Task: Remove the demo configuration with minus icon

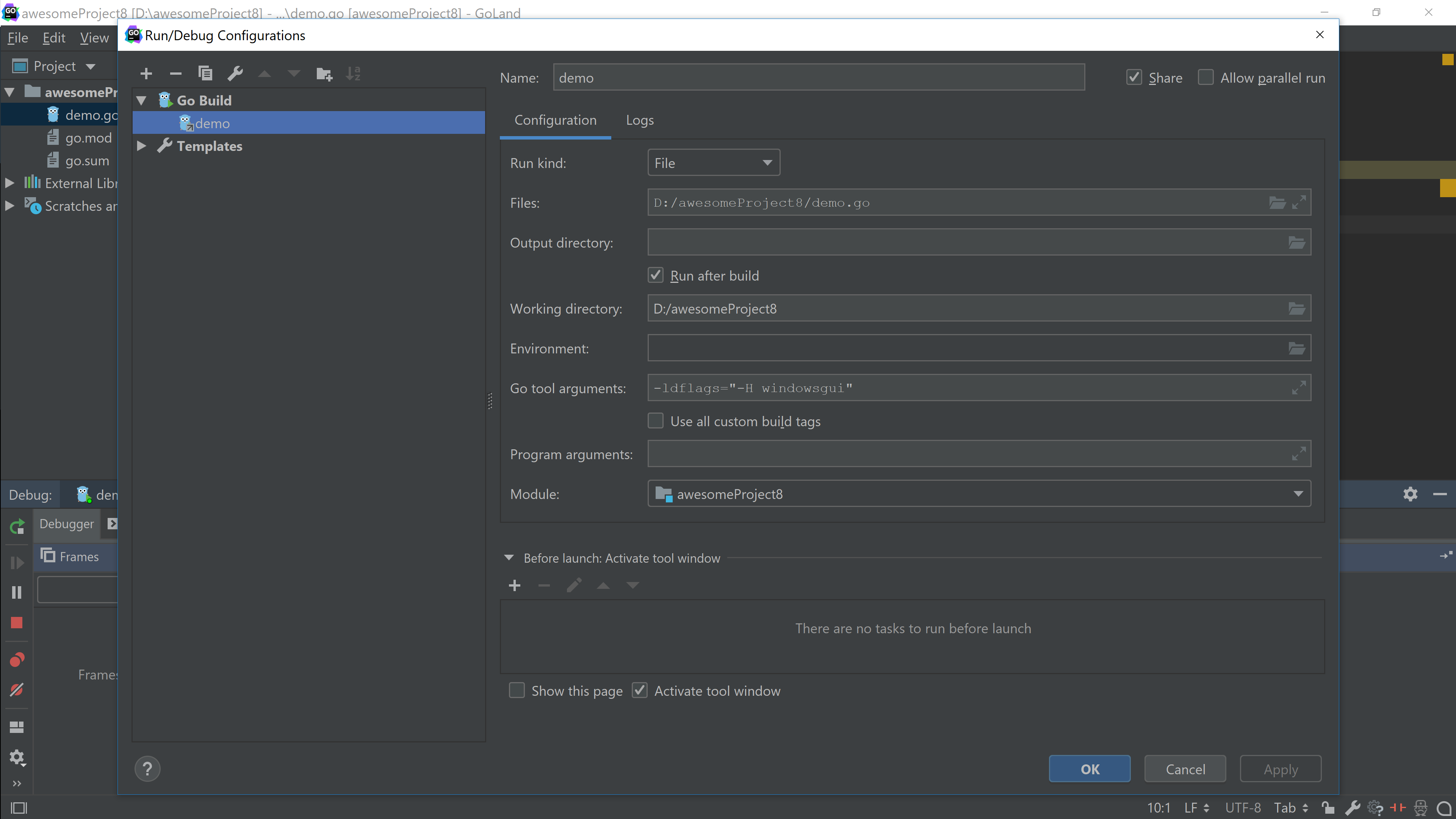Action: pyautogui.click(x=175, y=74)
